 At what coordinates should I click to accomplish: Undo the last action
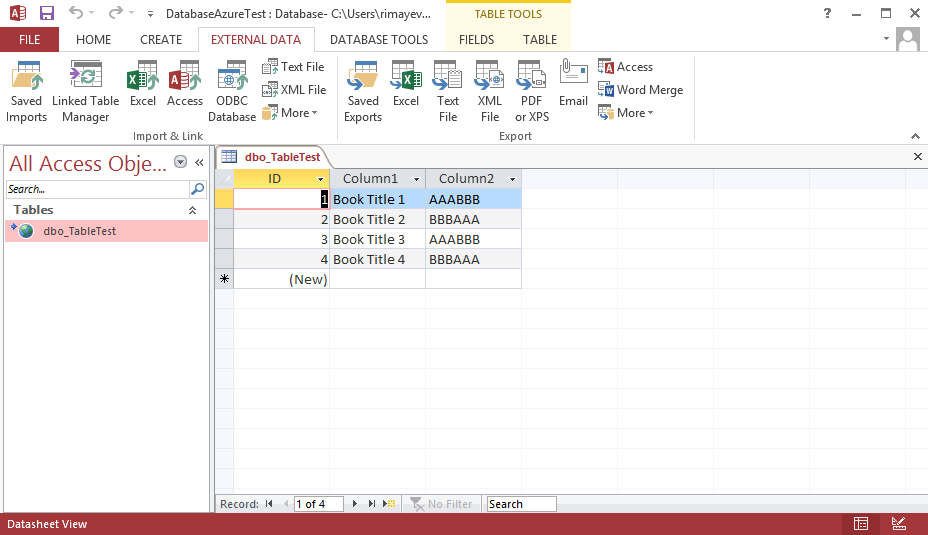click(x=76, y=12)
